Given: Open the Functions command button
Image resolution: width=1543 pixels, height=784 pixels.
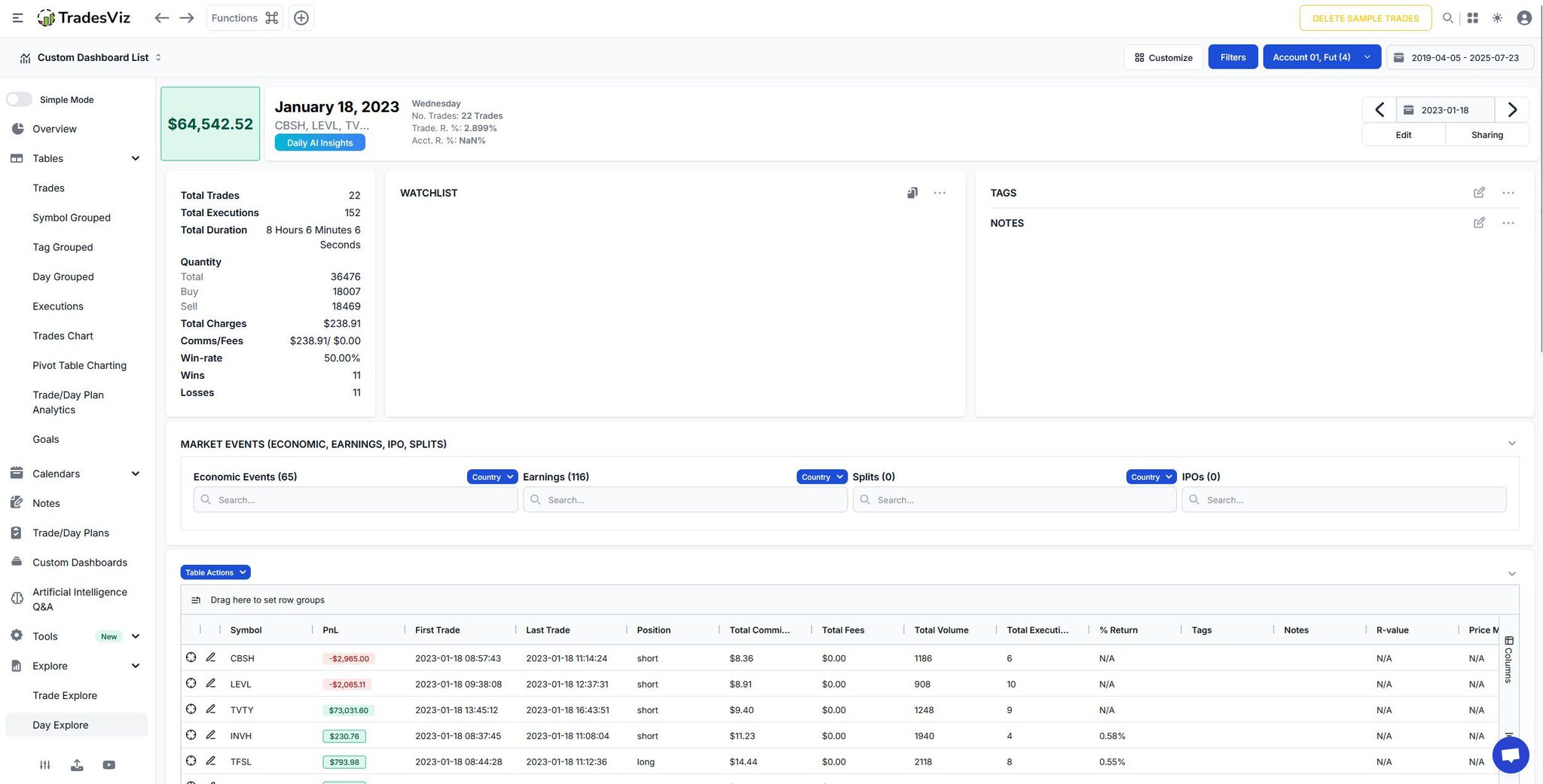Looking at the screenshot, I should tap(245, 18).
